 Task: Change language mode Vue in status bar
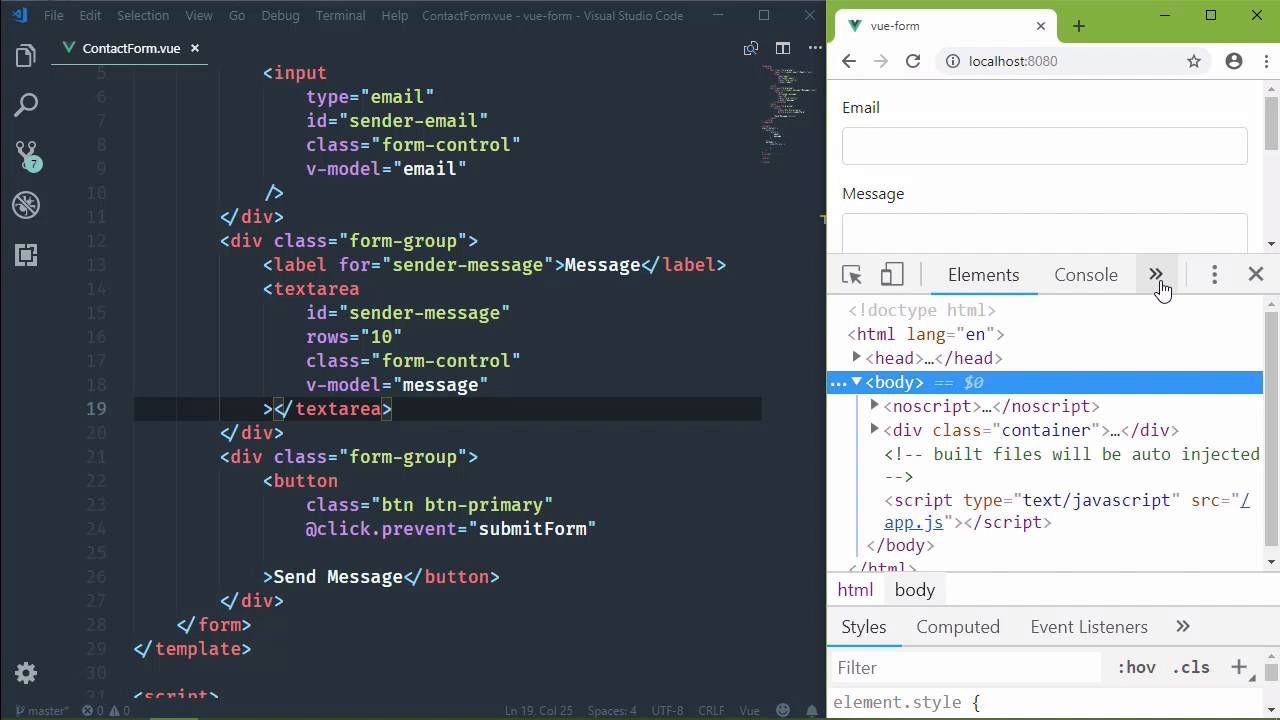point(749,711)
